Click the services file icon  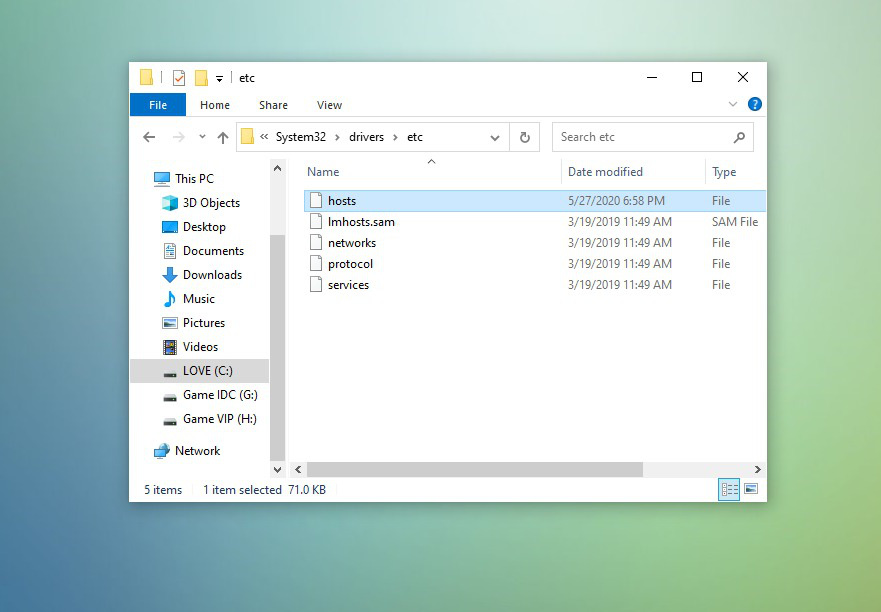(316, 284)
